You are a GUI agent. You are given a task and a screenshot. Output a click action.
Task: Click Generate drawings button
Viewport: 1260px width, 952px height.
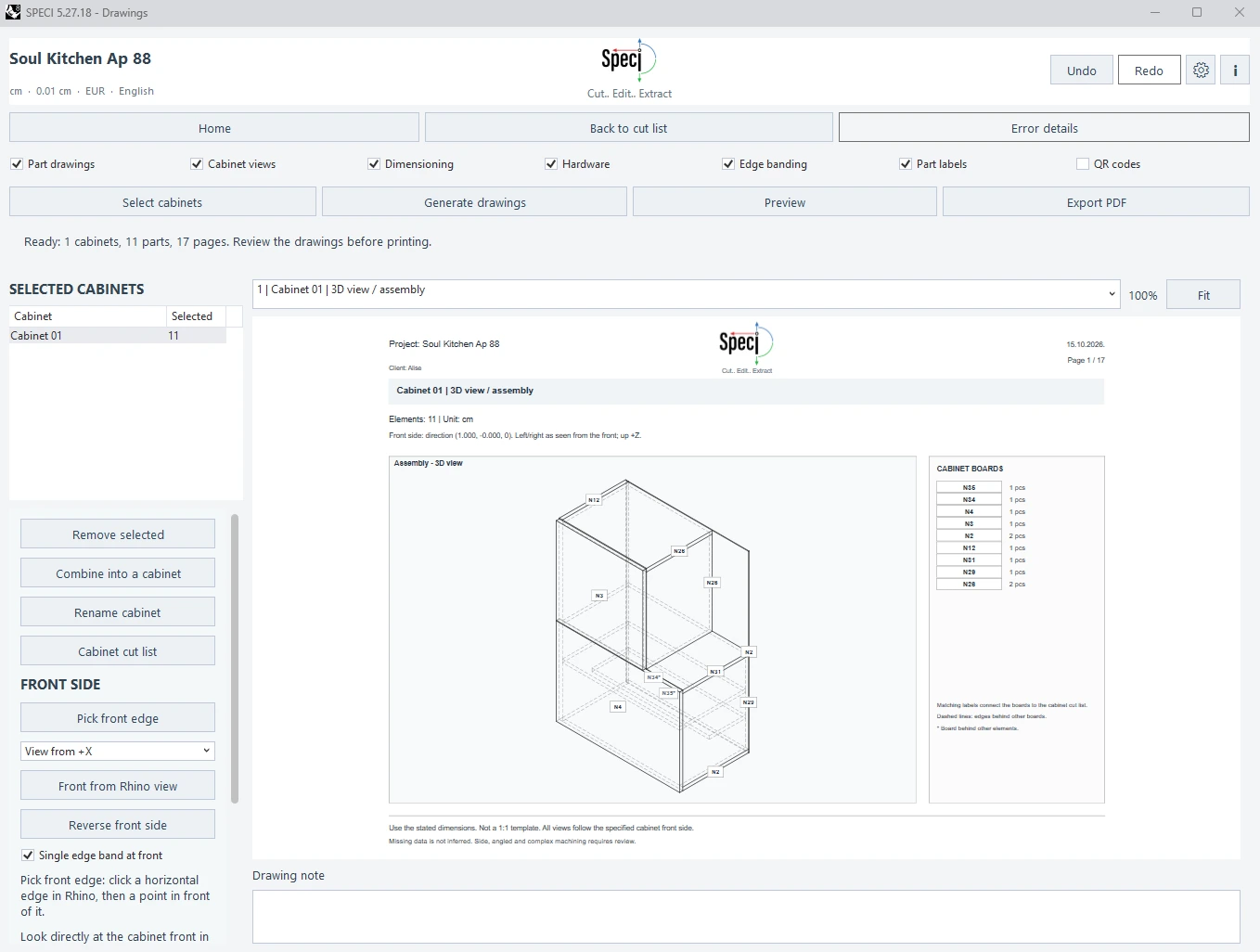(475, 202)
